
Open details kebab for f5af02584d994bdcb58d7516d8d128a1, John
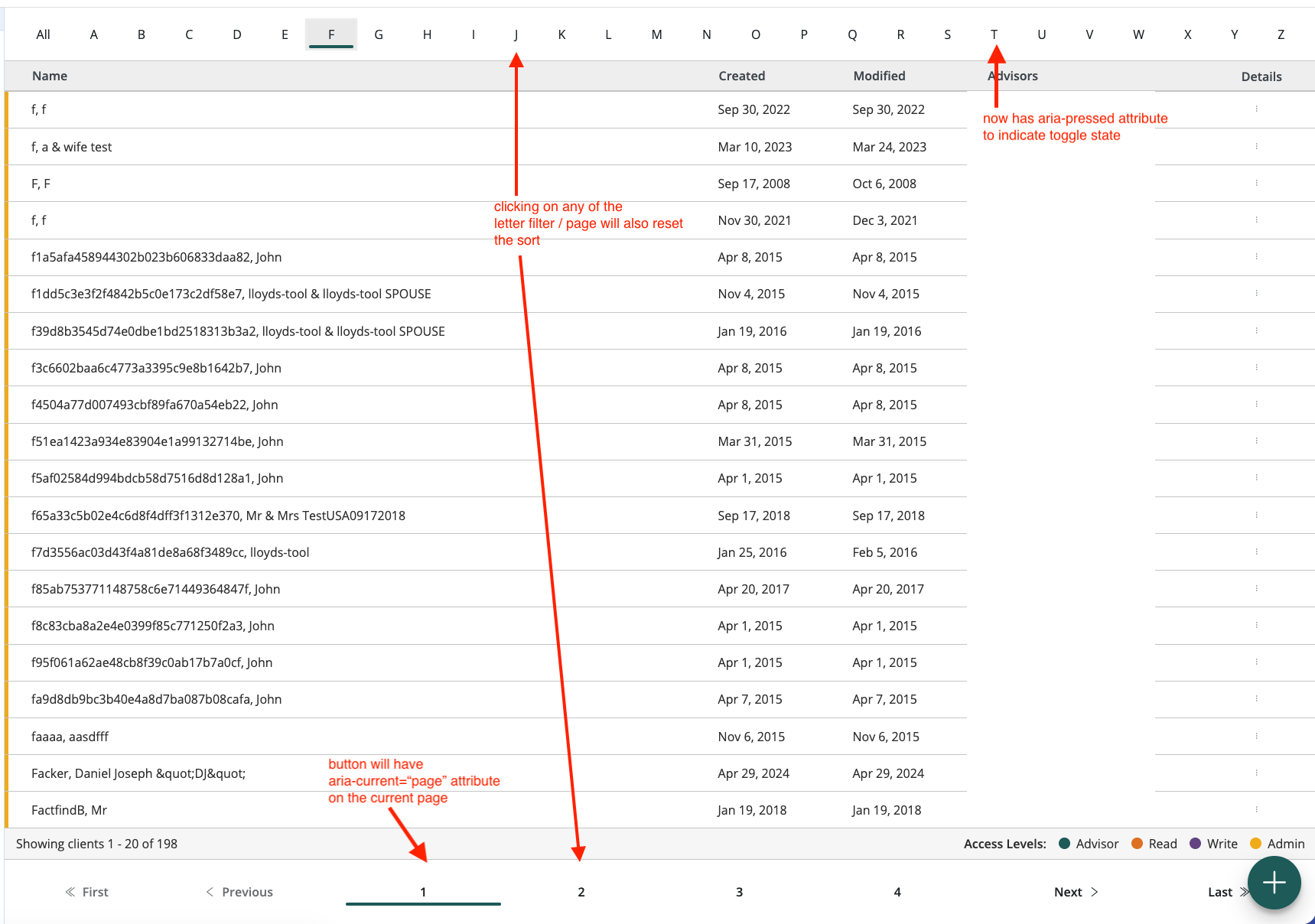coord(1256,477)
